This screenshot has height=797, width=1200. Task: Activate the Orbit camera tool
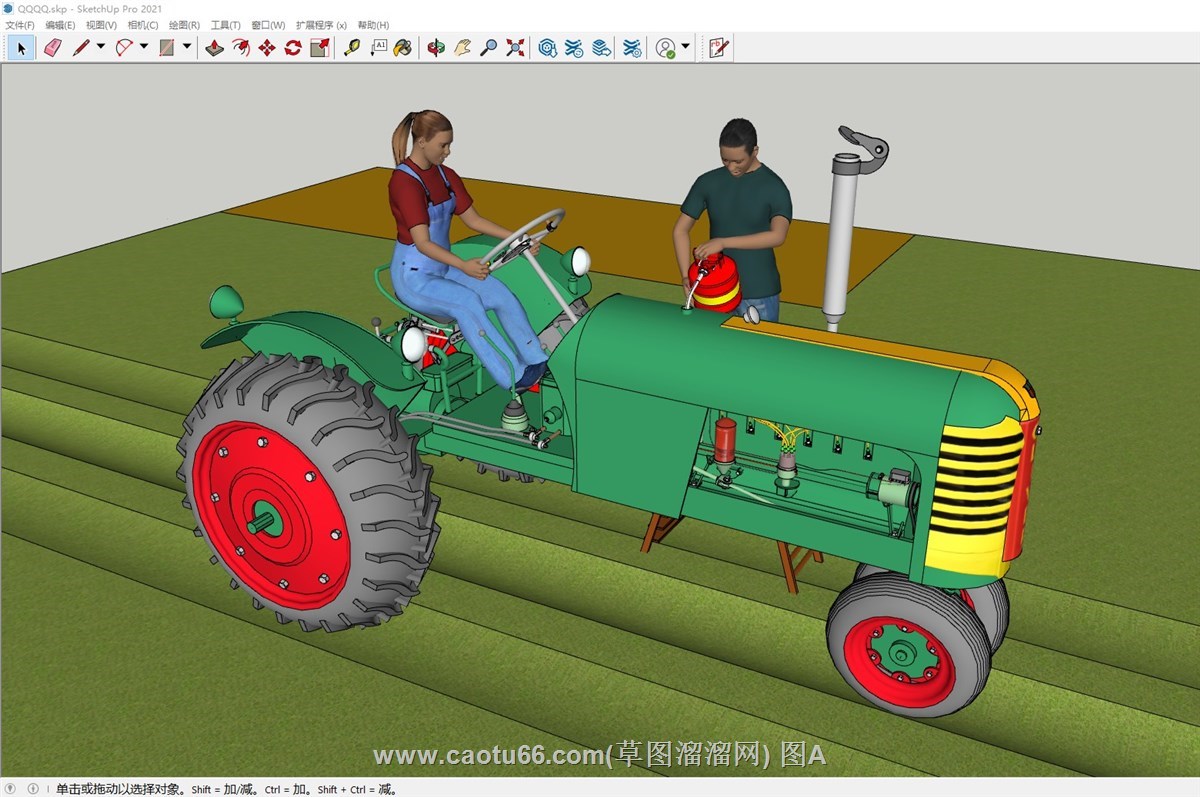click(435, 47)
